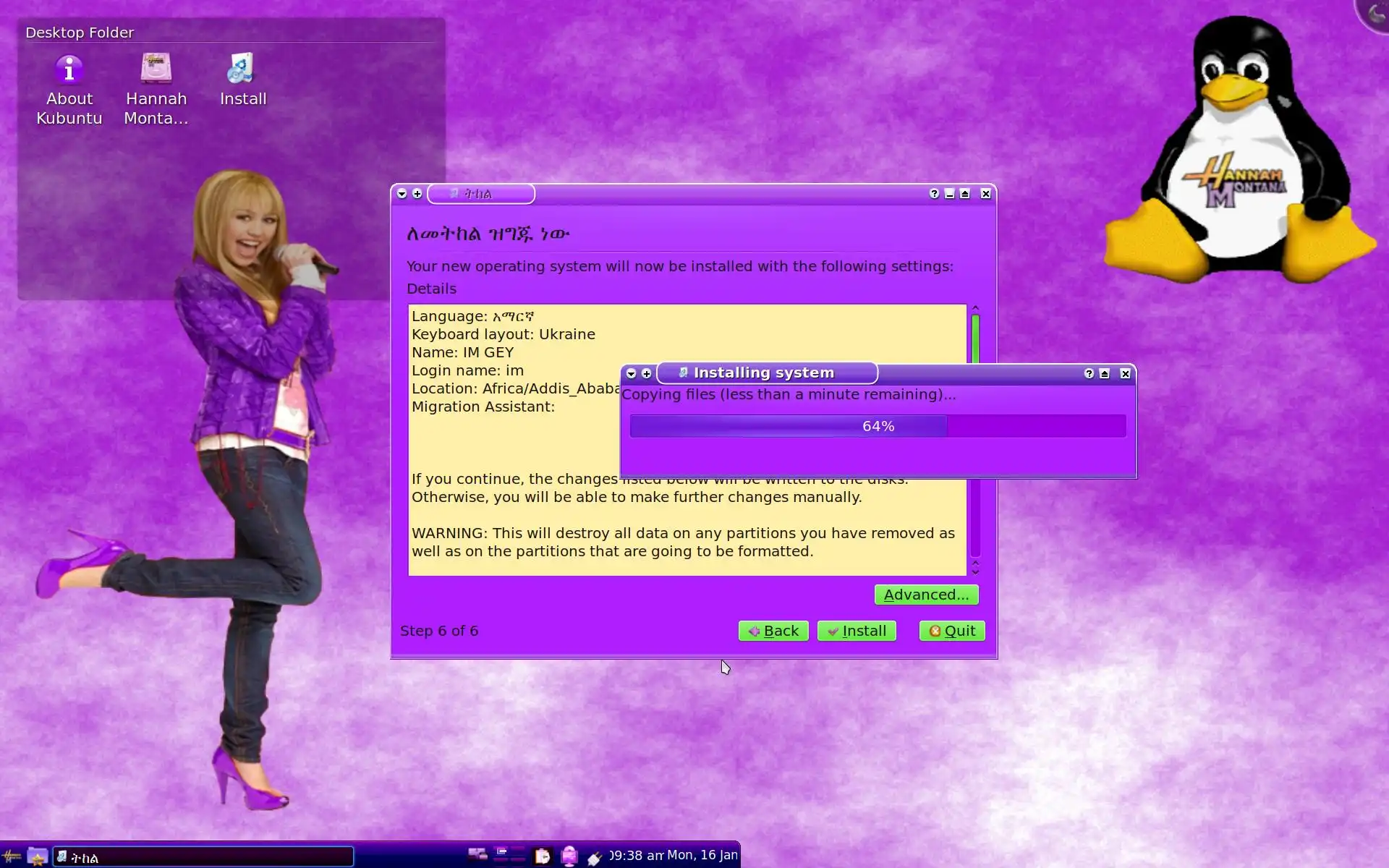Launch the Install desktop icon
1389x868 pixels.
(x=242, y=70)
